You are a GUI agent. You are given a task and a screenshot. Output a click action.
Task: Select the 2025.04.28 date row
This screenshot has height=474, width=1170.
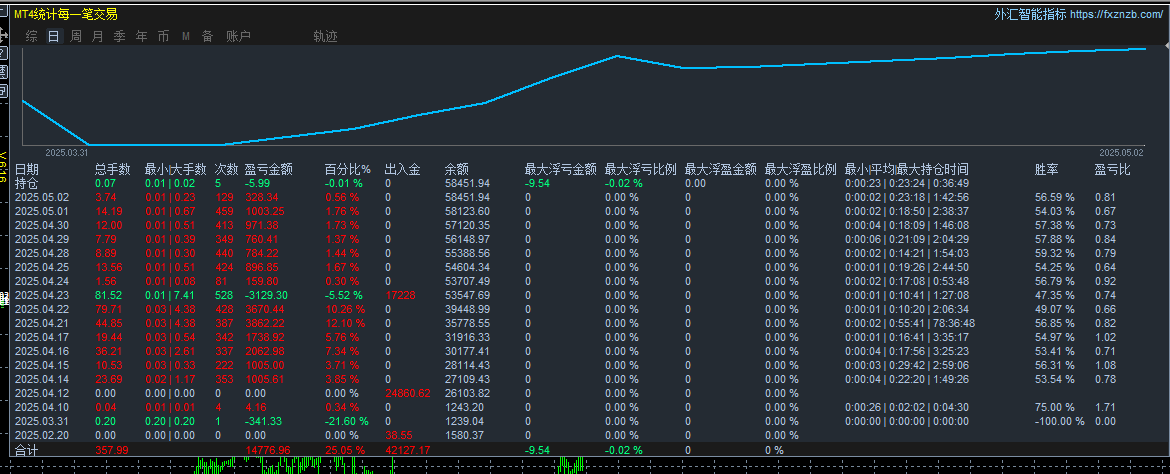click(x=42, y=253)
